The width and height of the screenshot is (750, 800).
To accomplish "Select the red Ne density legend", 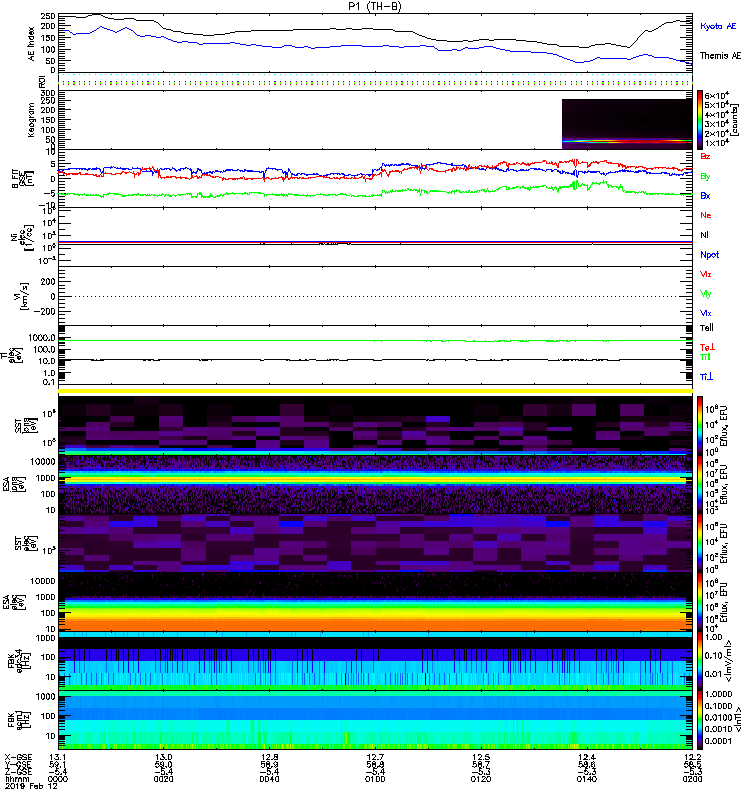I will (706, 215).
